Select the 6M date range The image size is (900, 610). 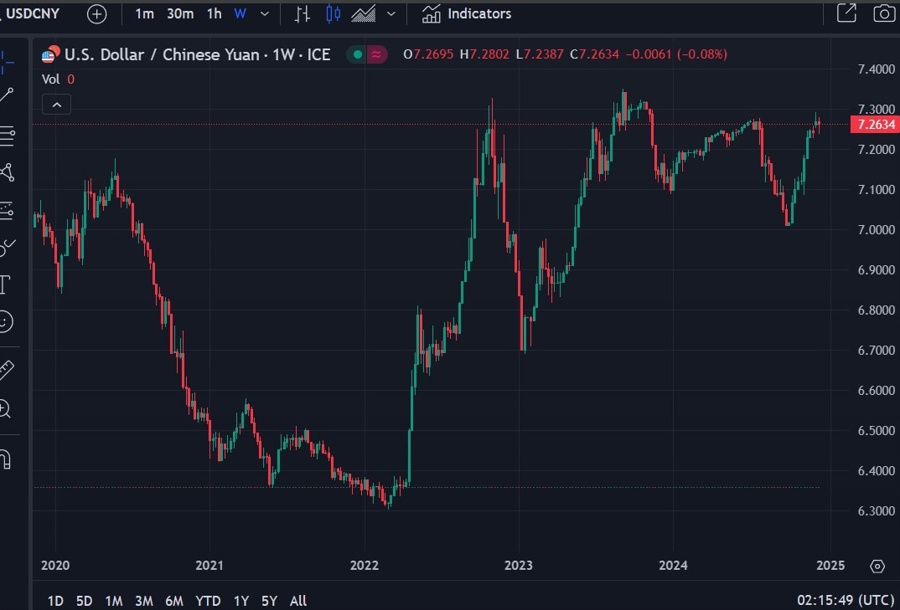[x=174, y=601]
